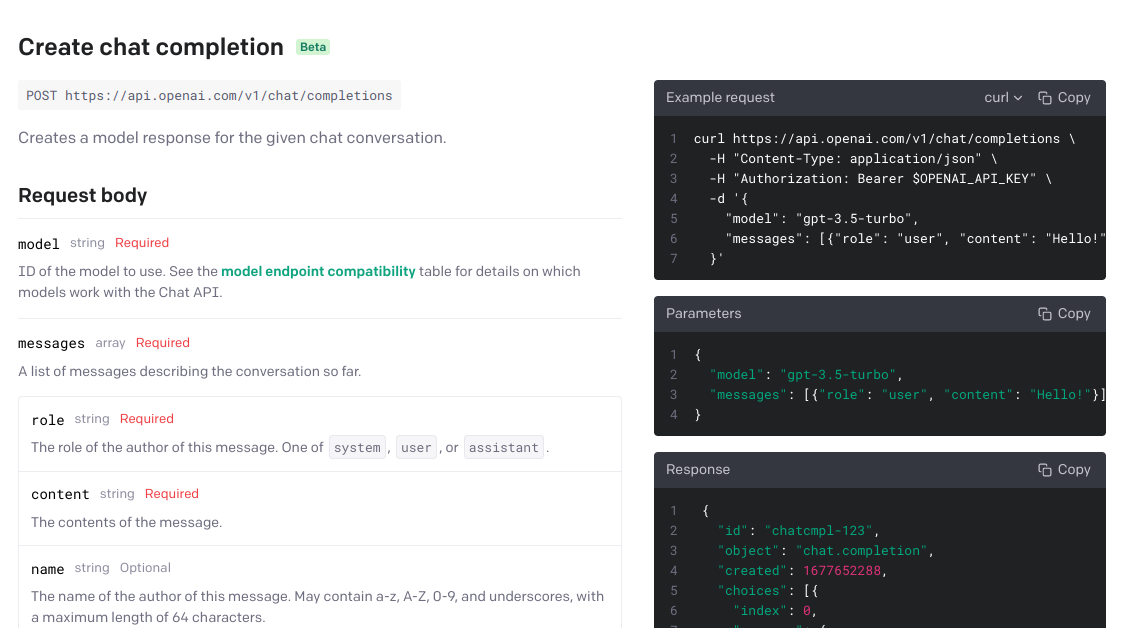Open the model endpoint compatibility link

coord(318,271)
